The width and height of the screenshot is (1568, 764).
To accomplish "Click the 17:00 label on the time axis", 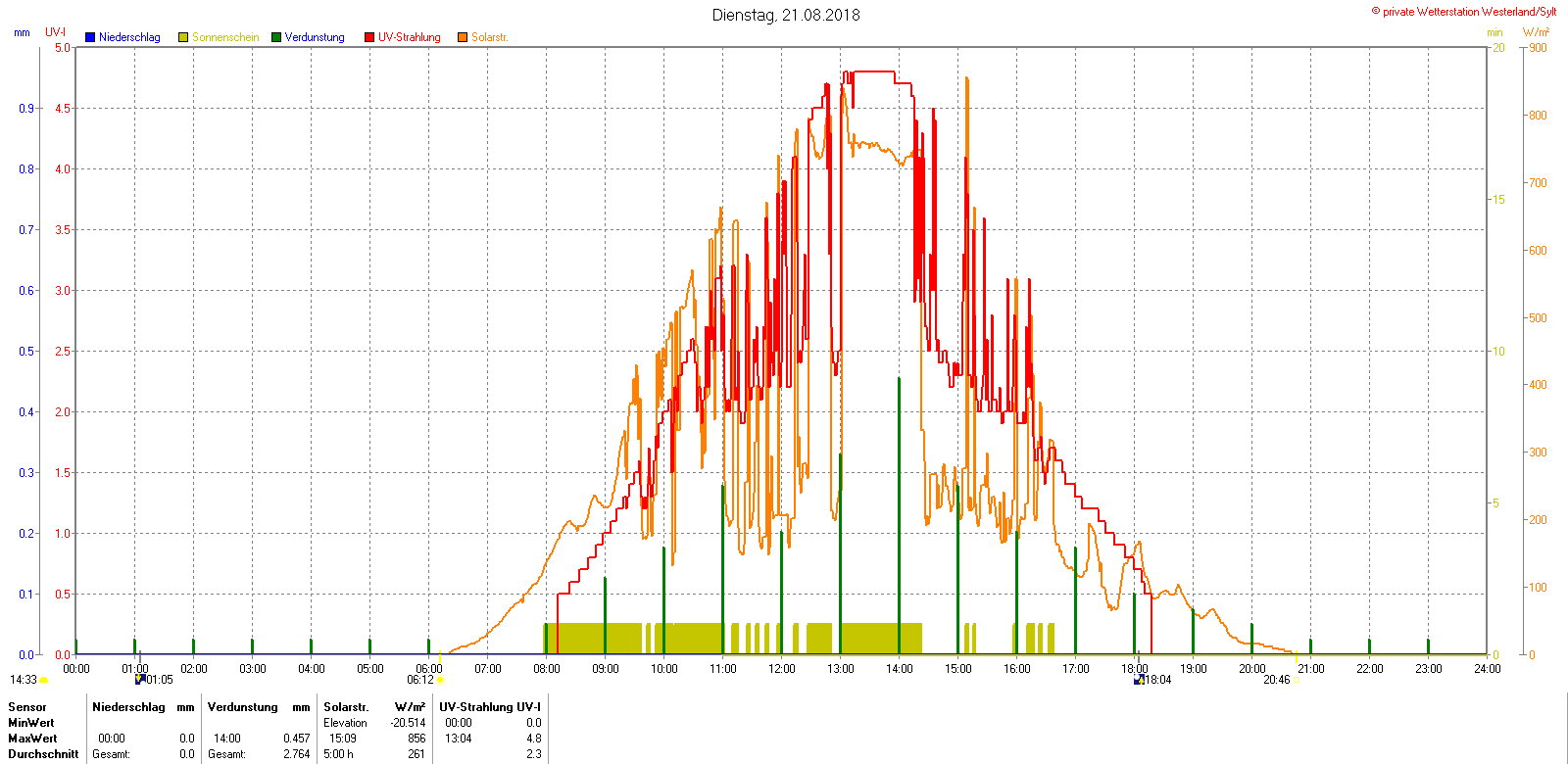I will coord(1076,669).
